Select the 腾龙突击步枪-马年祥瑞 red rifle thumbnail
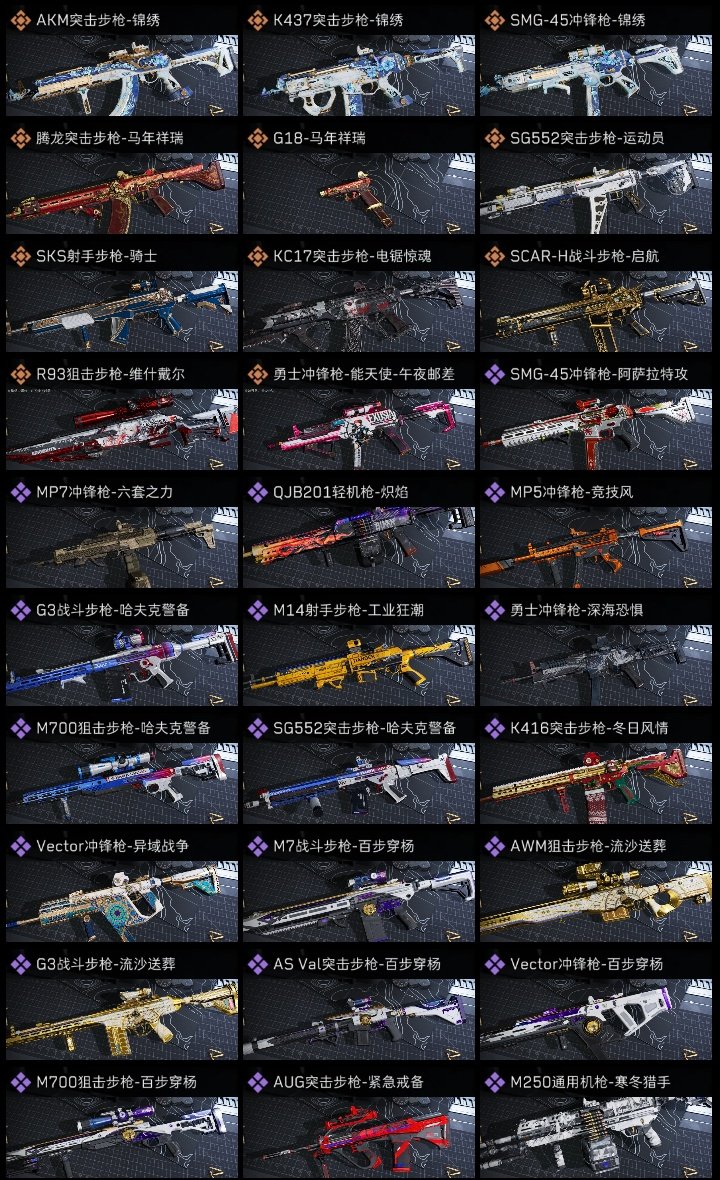The width and height of the screenshot is (720, 1180). pyautogui.click(x=122, y=193)
